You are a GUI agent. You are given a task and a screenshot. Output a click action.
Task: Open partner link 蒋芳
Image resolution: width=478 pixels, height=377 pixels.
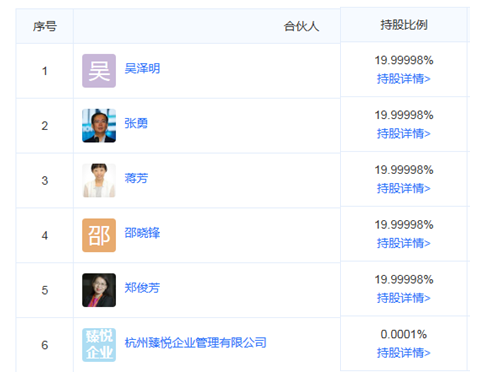point(136,178)
